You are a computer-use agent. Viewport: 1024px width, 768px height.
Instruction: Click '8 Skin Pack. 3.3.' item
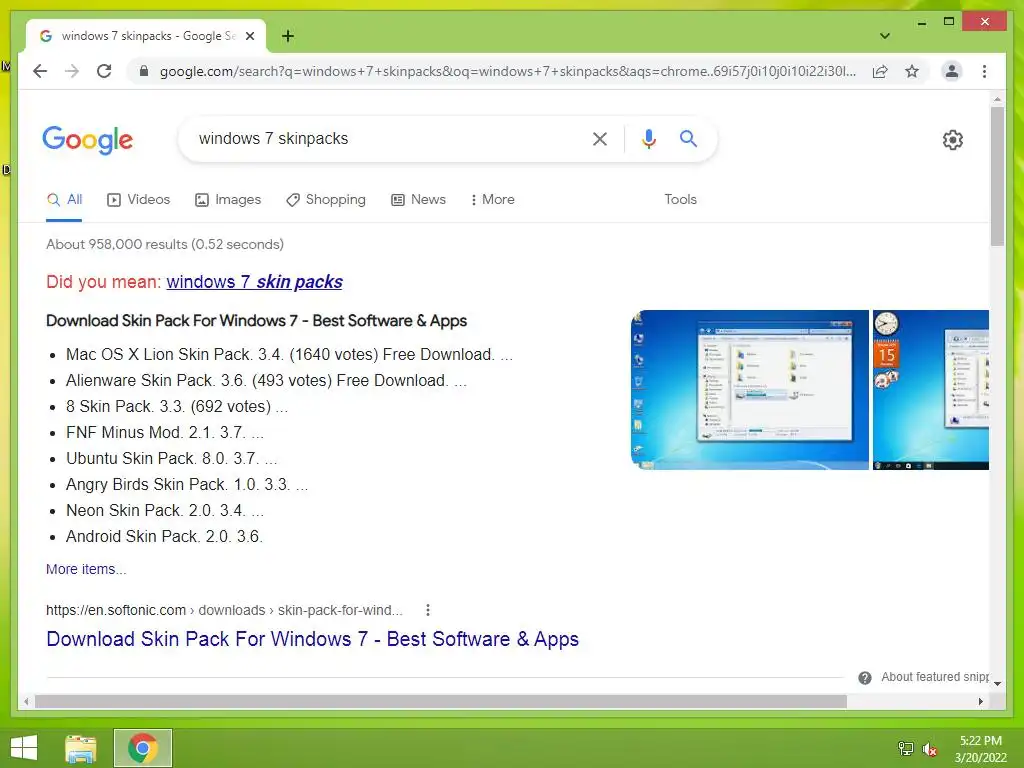pos(177,407)
